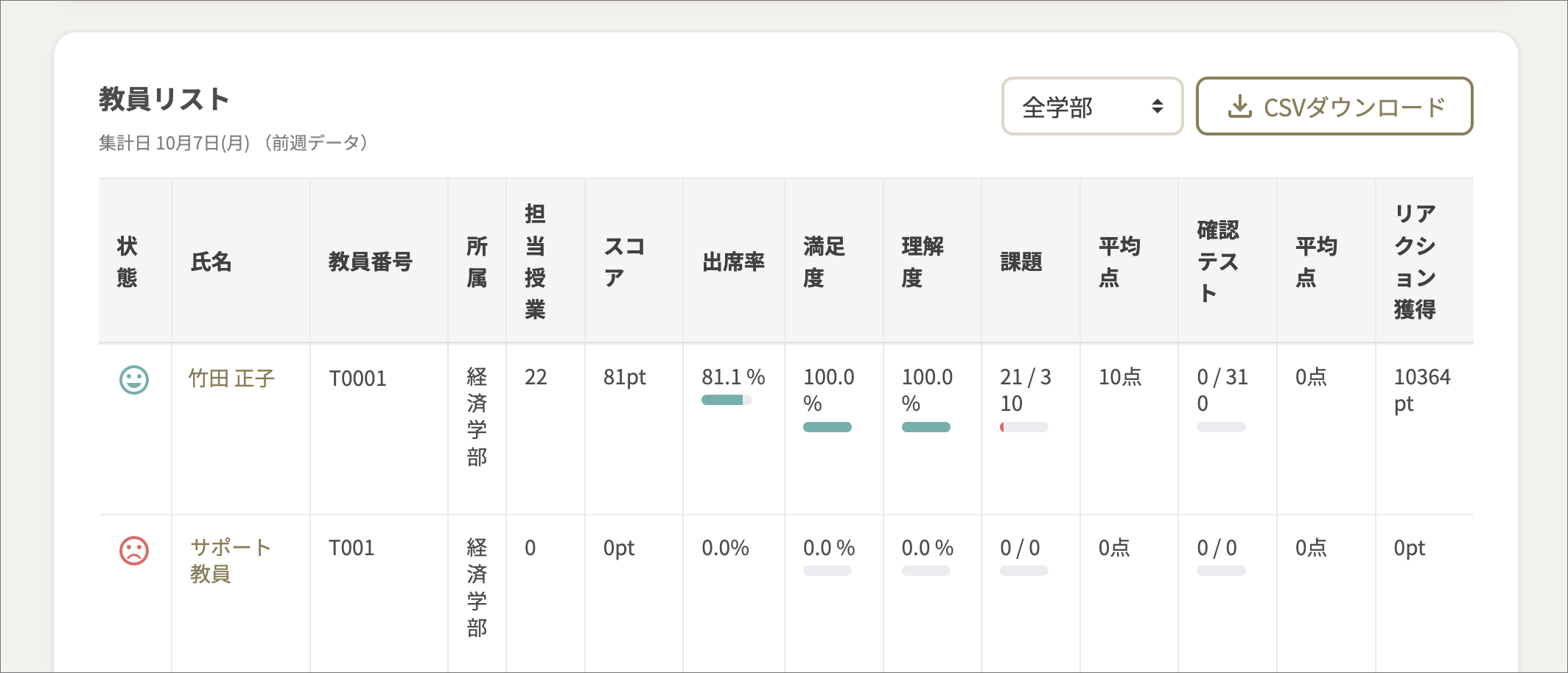
Task: Click the 出席率 progress bar for 竹田 正子
Action: (x=725, y=400)
